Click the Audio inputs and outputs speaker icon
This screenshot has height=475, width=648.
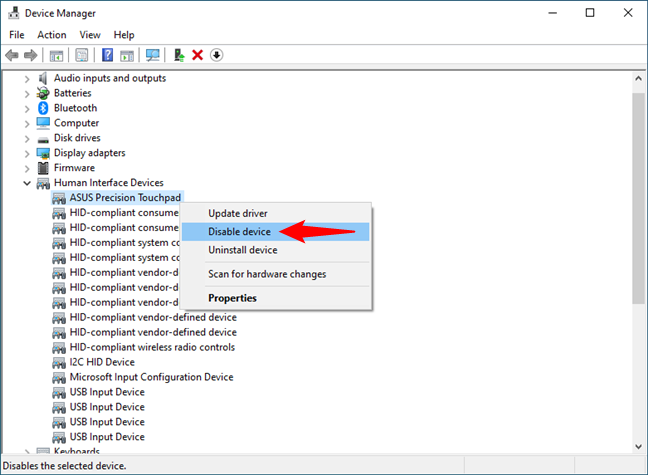tap(43, 78)
